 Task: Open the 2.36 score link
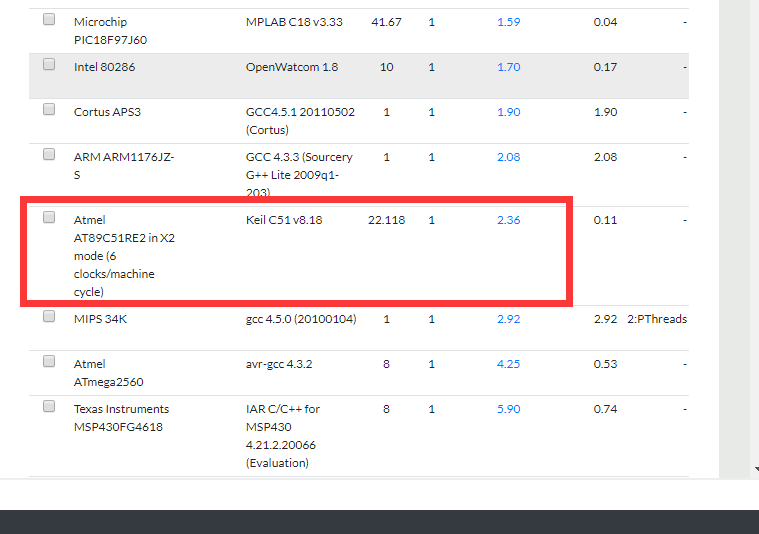pos(509,220)
